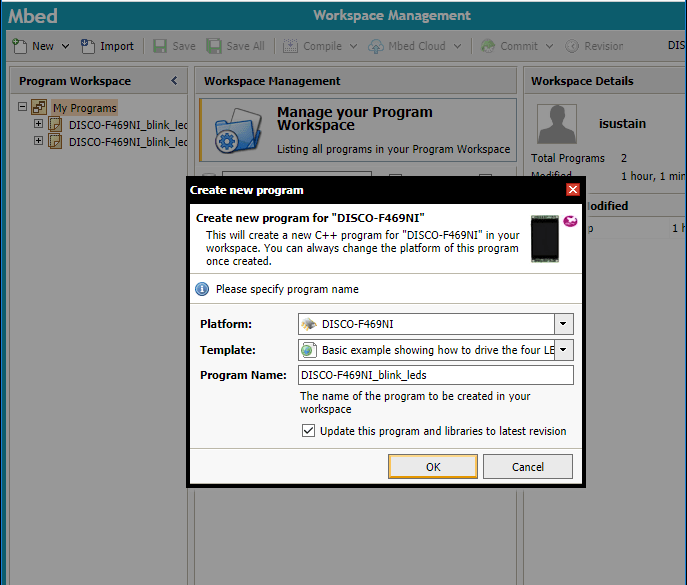The image size is (687, 585).
Task: Click the Commit toolbar icon
Action: point(488,46)
